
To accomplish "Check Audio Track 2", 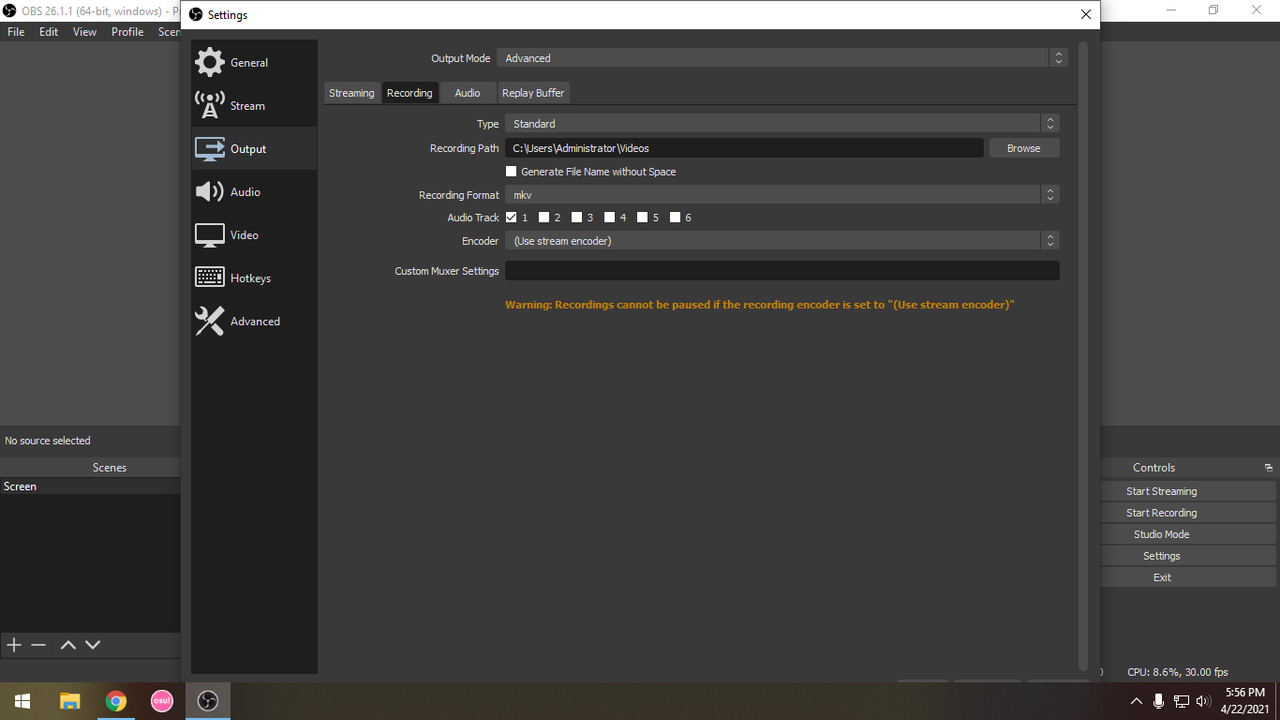I will pyautogui.click(x=544, y=217).
